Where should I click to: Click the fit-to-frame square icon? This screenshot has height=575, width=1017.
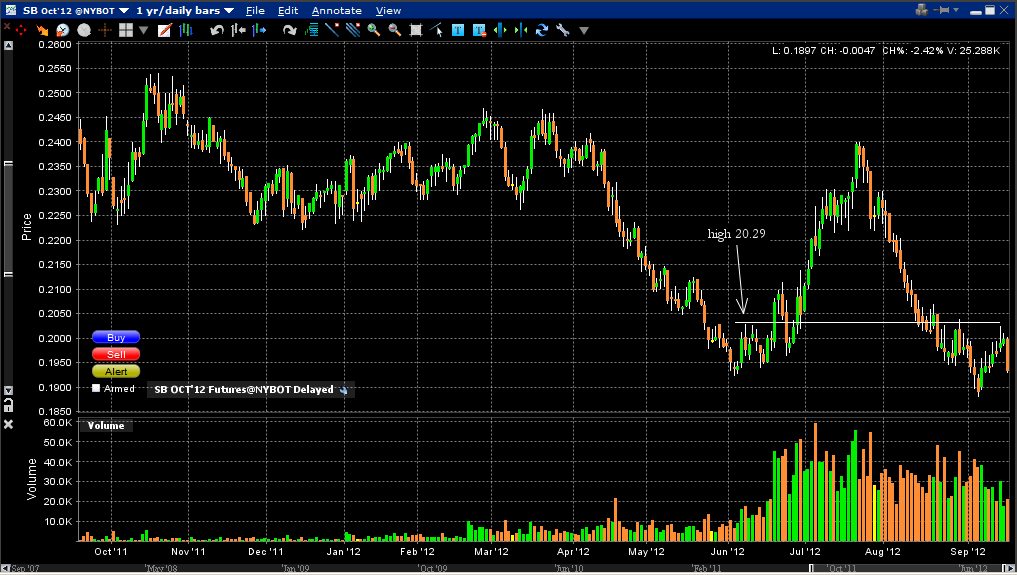[x=416, y=30]
